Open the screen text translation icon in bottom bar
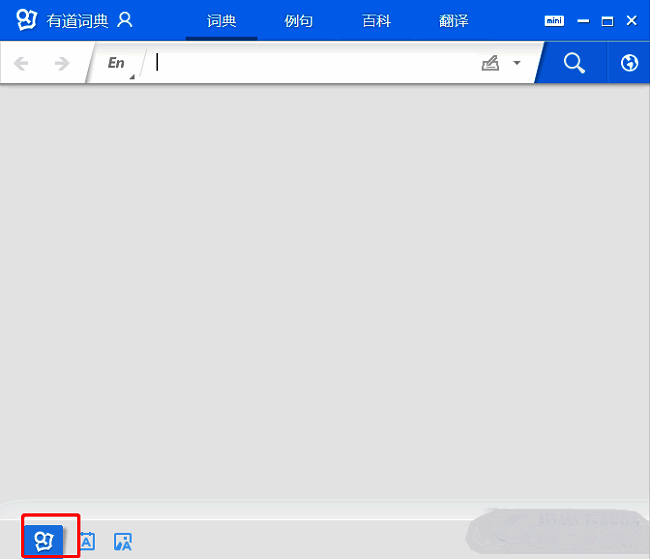The width and height of the screenshot is (650, 559). click(87, 541)
